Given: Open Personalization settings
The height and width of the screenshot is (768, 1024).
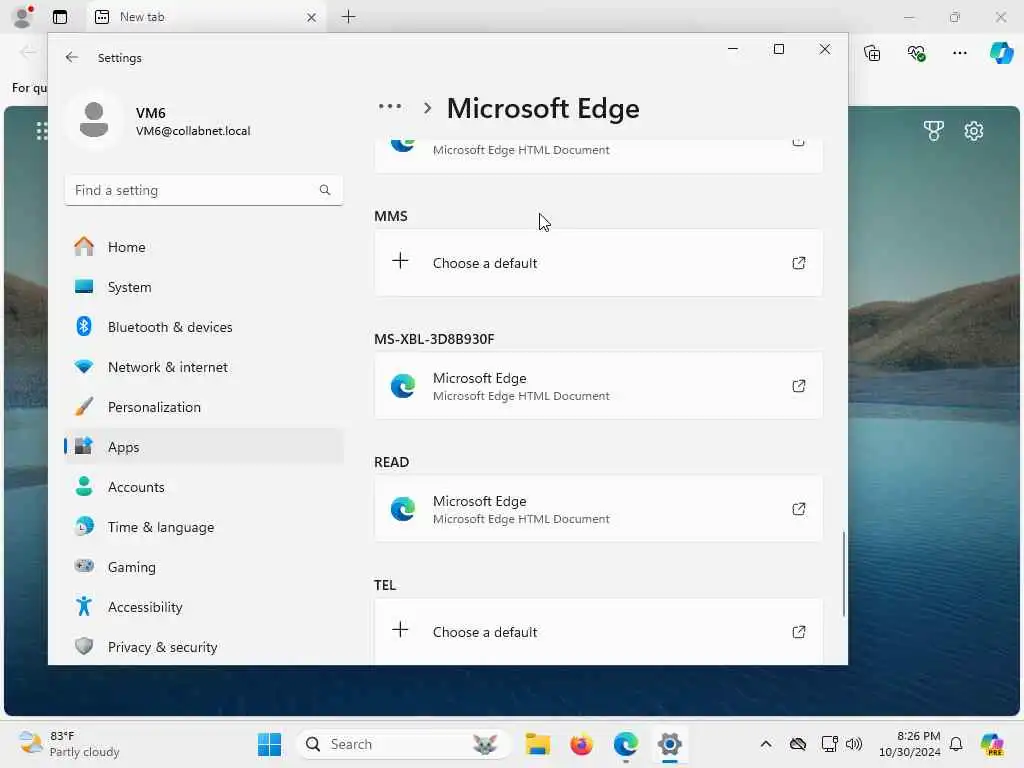Looking at the screenshot, I should pyautogui.click(x=204, y=407).
